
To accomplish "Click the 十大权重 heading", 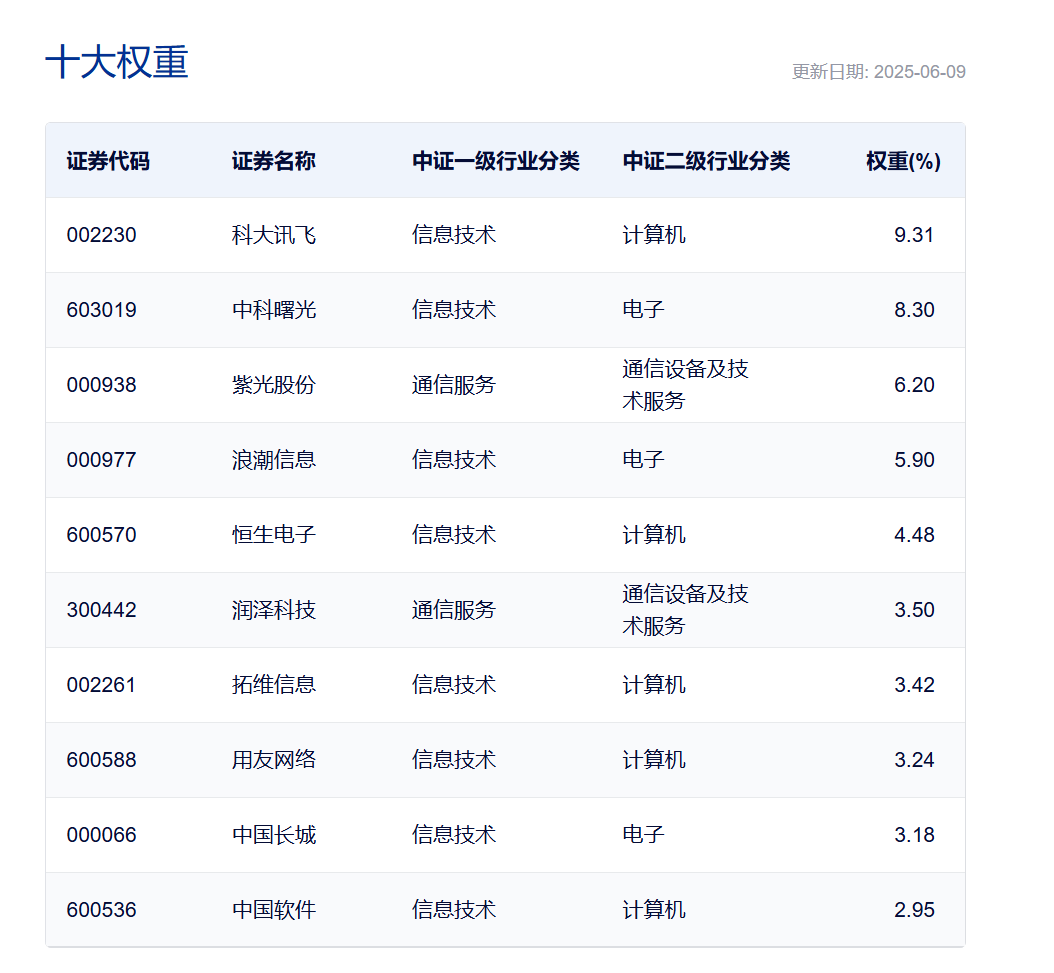I will (x=117, y=62).
